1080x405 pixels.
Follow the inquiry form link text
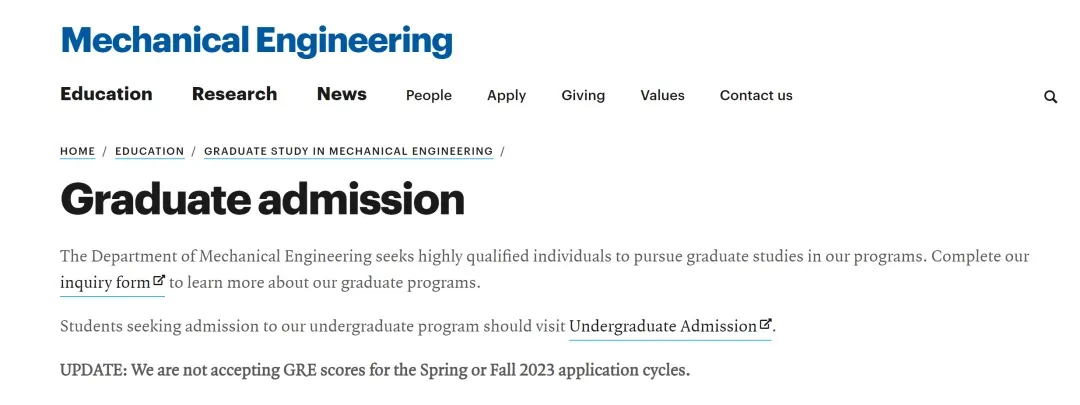point(105,283)
